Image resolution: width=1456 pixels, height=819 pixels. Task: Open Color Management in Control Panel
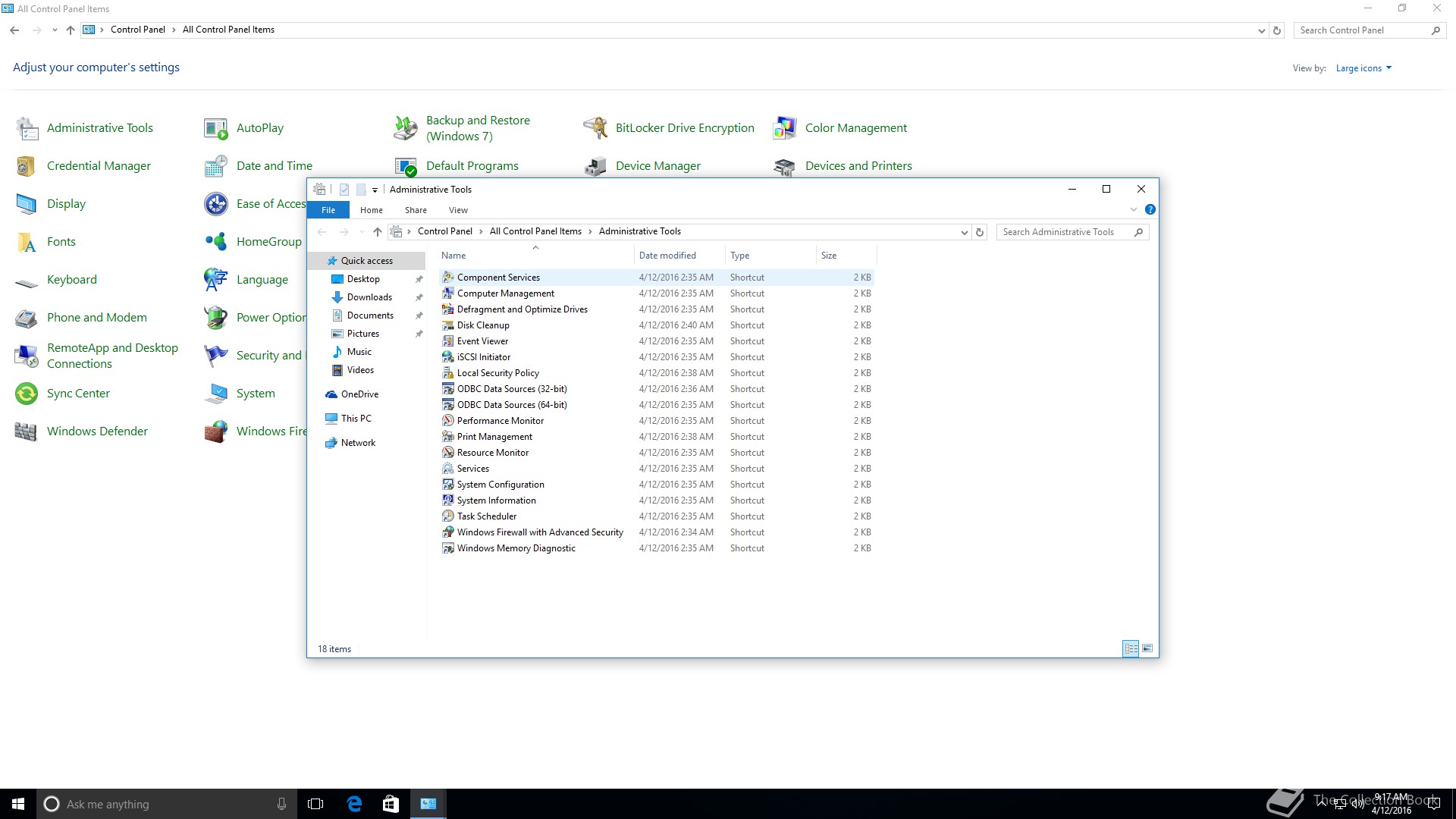click(x=840, y=128)
